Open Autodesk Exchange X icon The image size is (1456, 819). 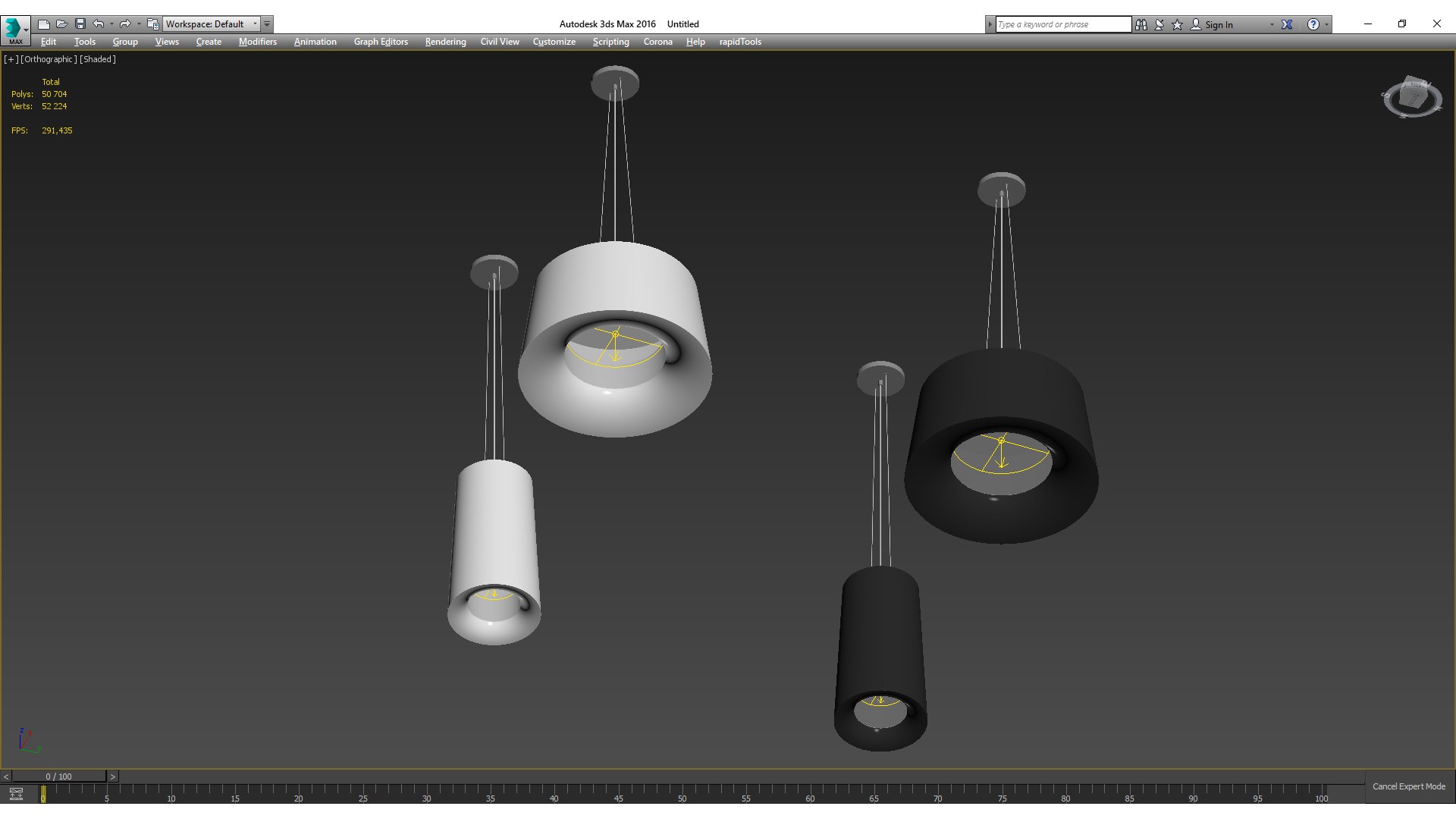tap(1287, 24)
